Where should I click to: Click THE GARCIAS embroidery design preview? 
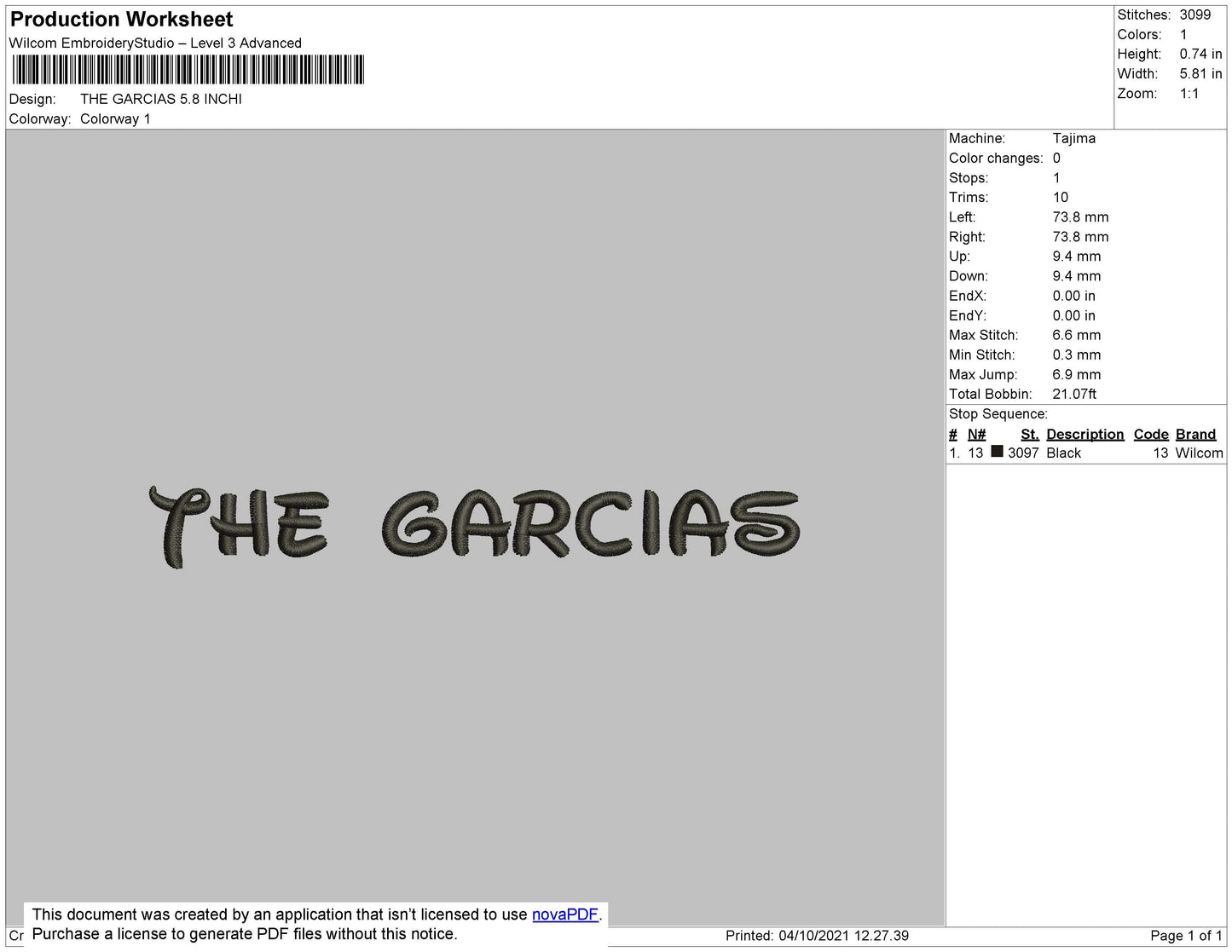pyautogui.click(x=474, y=528)
